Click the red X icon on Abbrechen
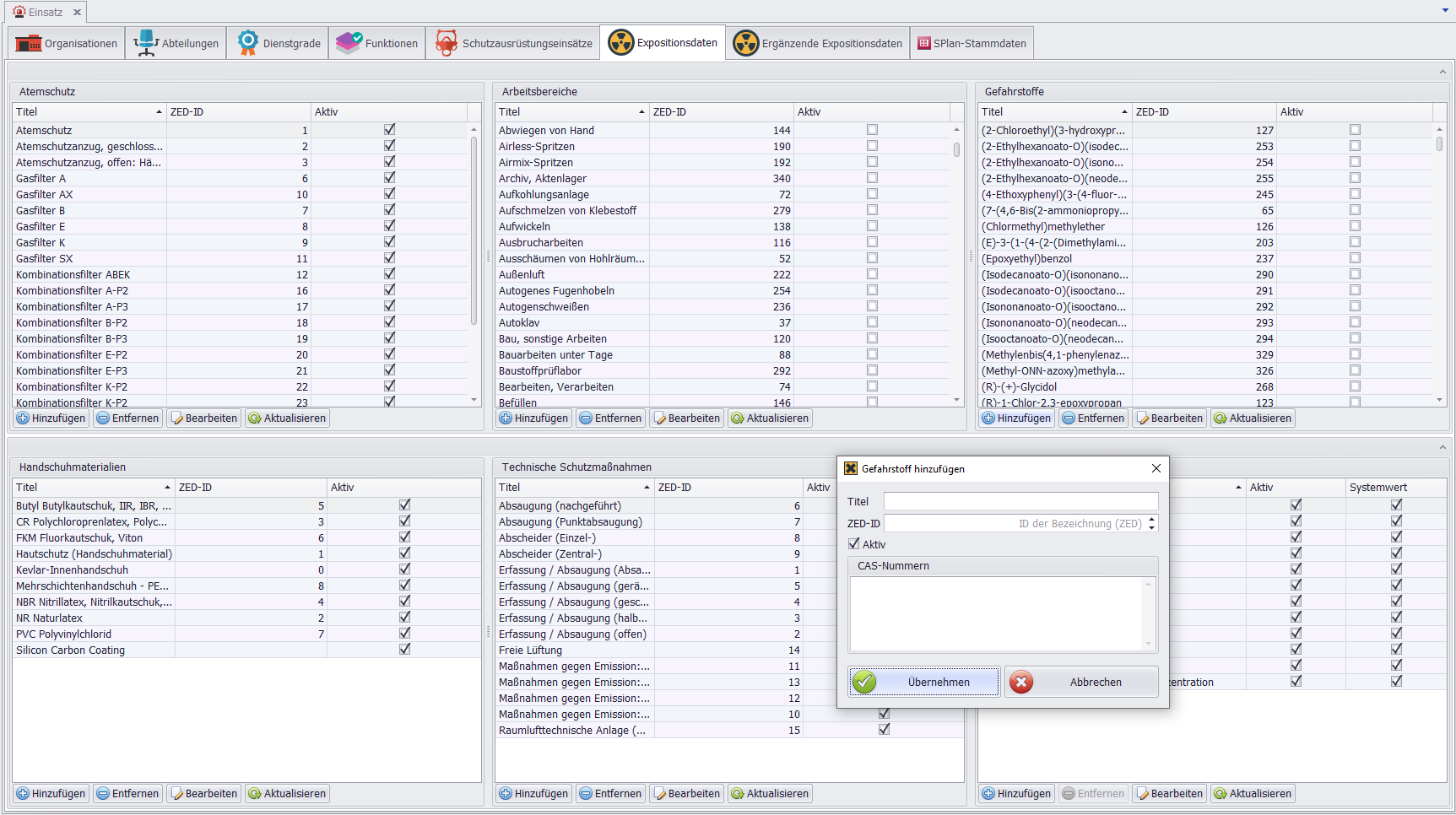 pos(1021,682)
